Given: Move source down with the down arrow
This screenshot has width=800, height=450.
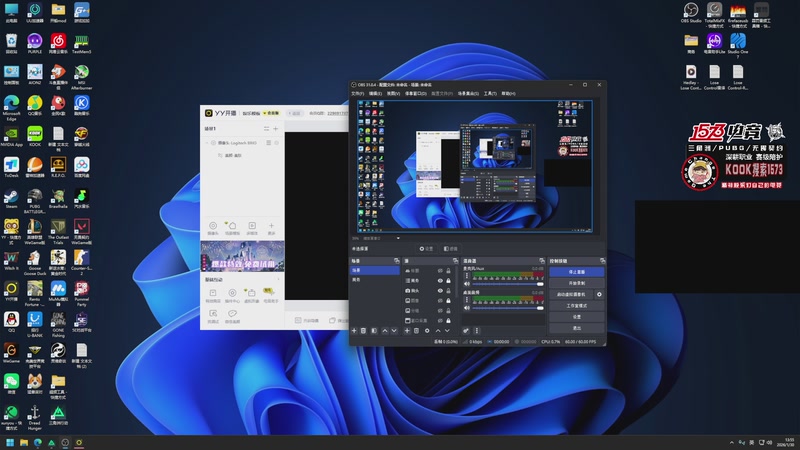Looking at the screenshot, I should click(x=447, y=331).
